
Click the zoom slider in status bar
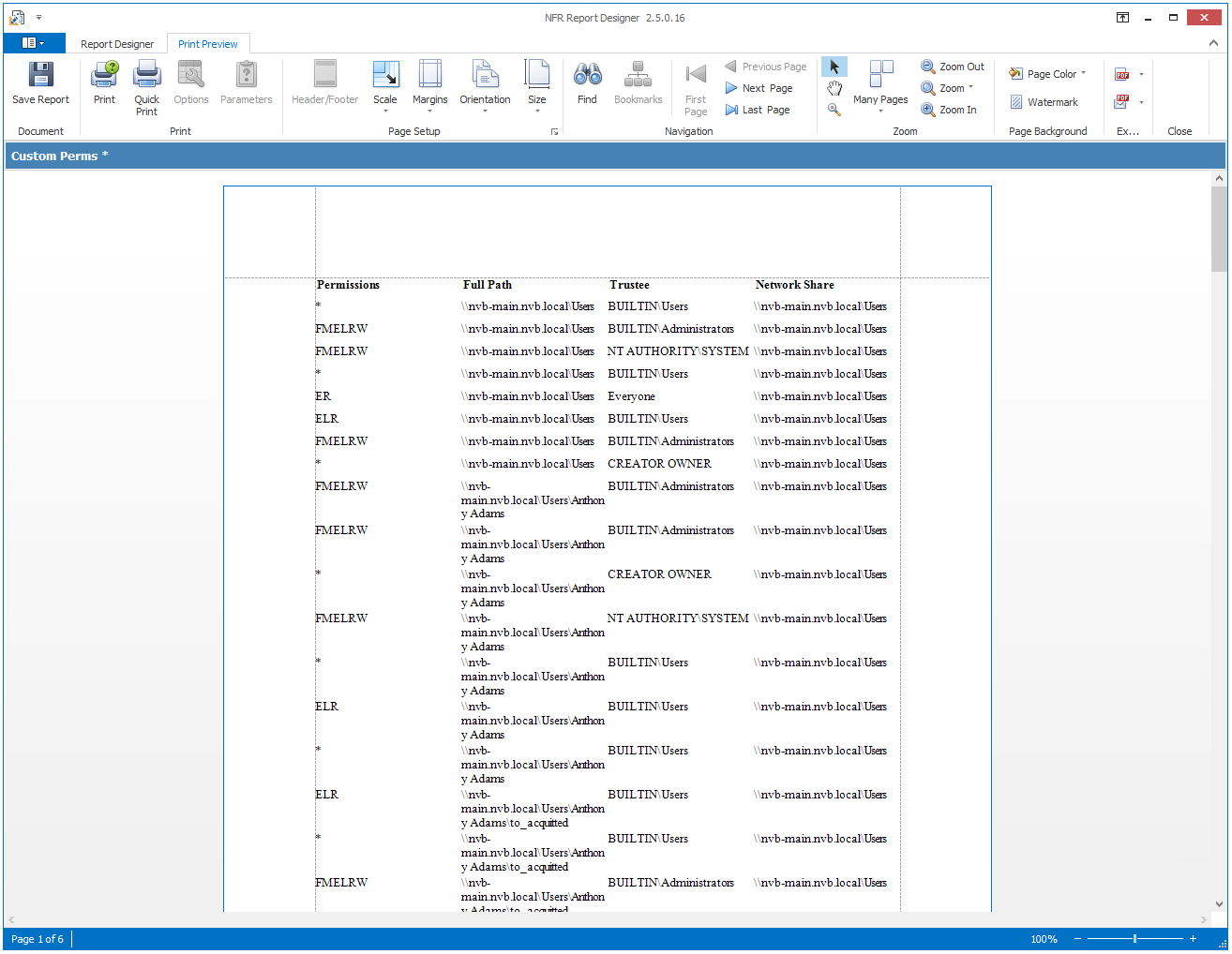click(x=1134, y=938)
